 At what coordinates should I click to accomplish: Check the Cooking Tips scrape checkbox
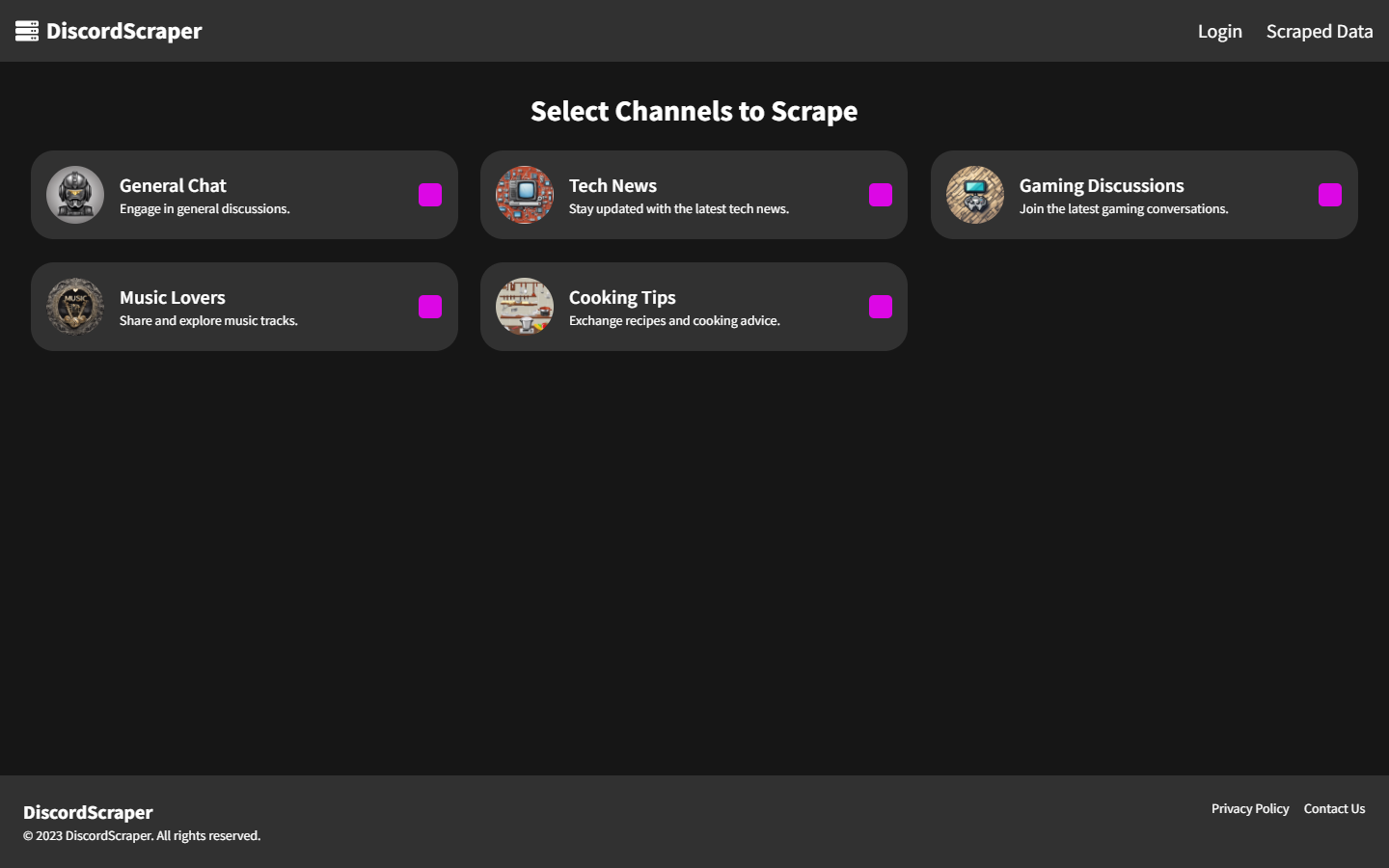pos(880,306)
